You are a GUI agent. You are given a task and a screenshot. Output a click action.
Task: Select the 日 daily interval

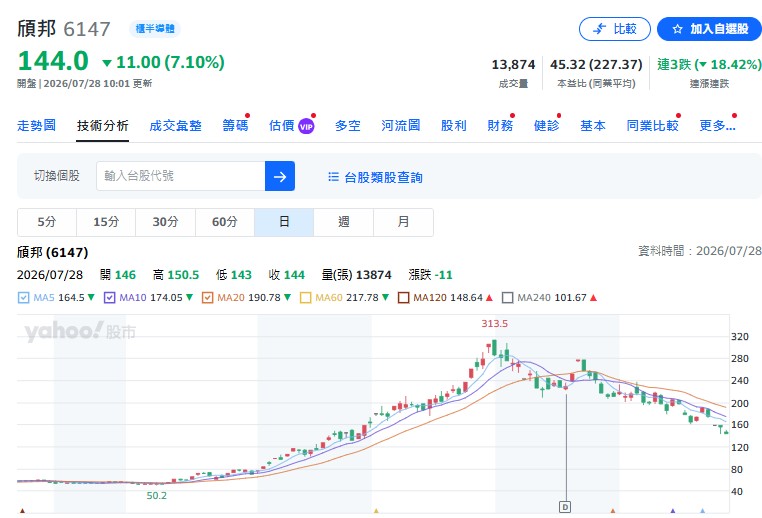pos(284,222)
